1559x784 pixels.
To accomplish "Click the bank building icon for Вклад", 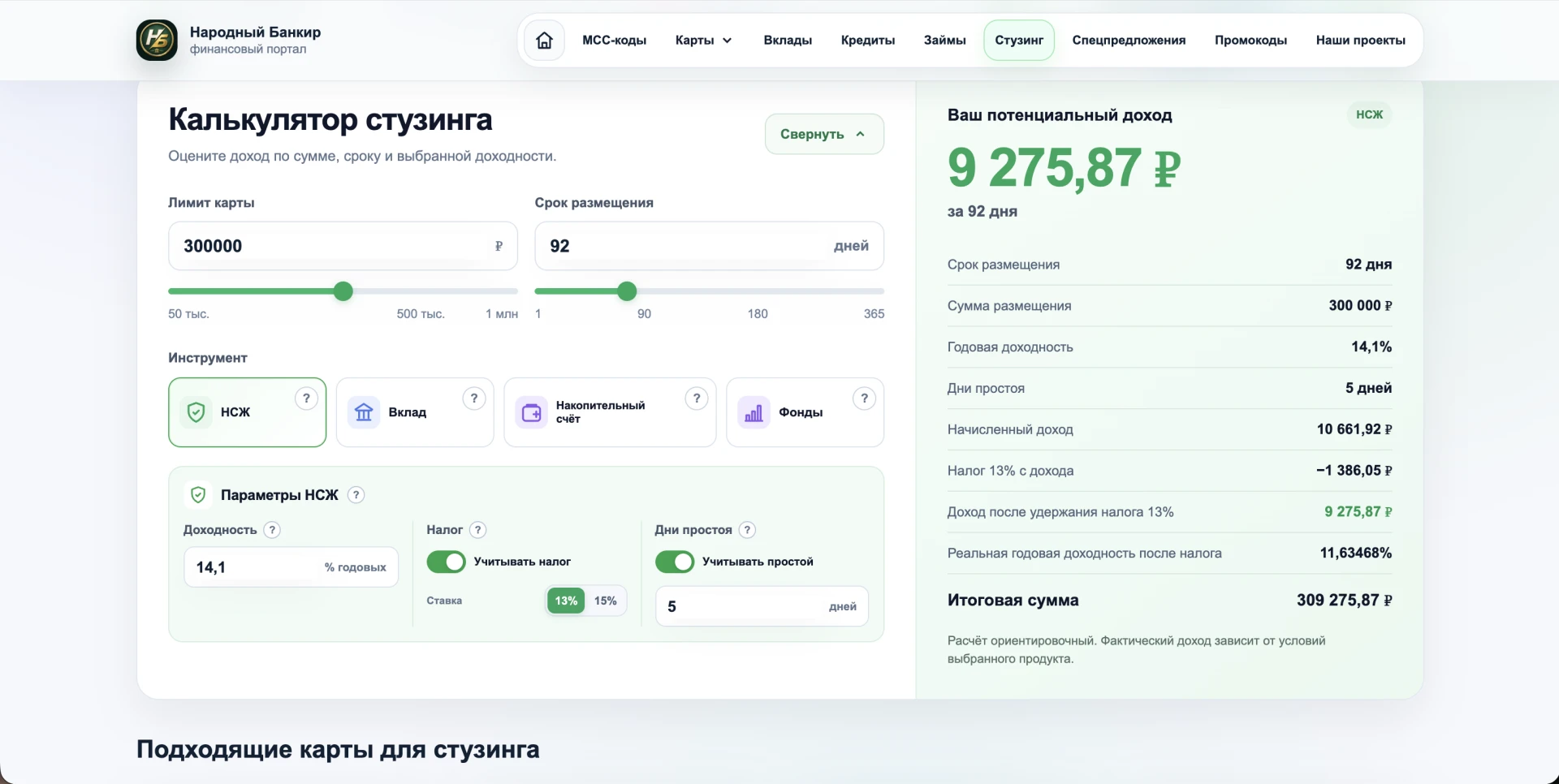I will coord(364,412).
